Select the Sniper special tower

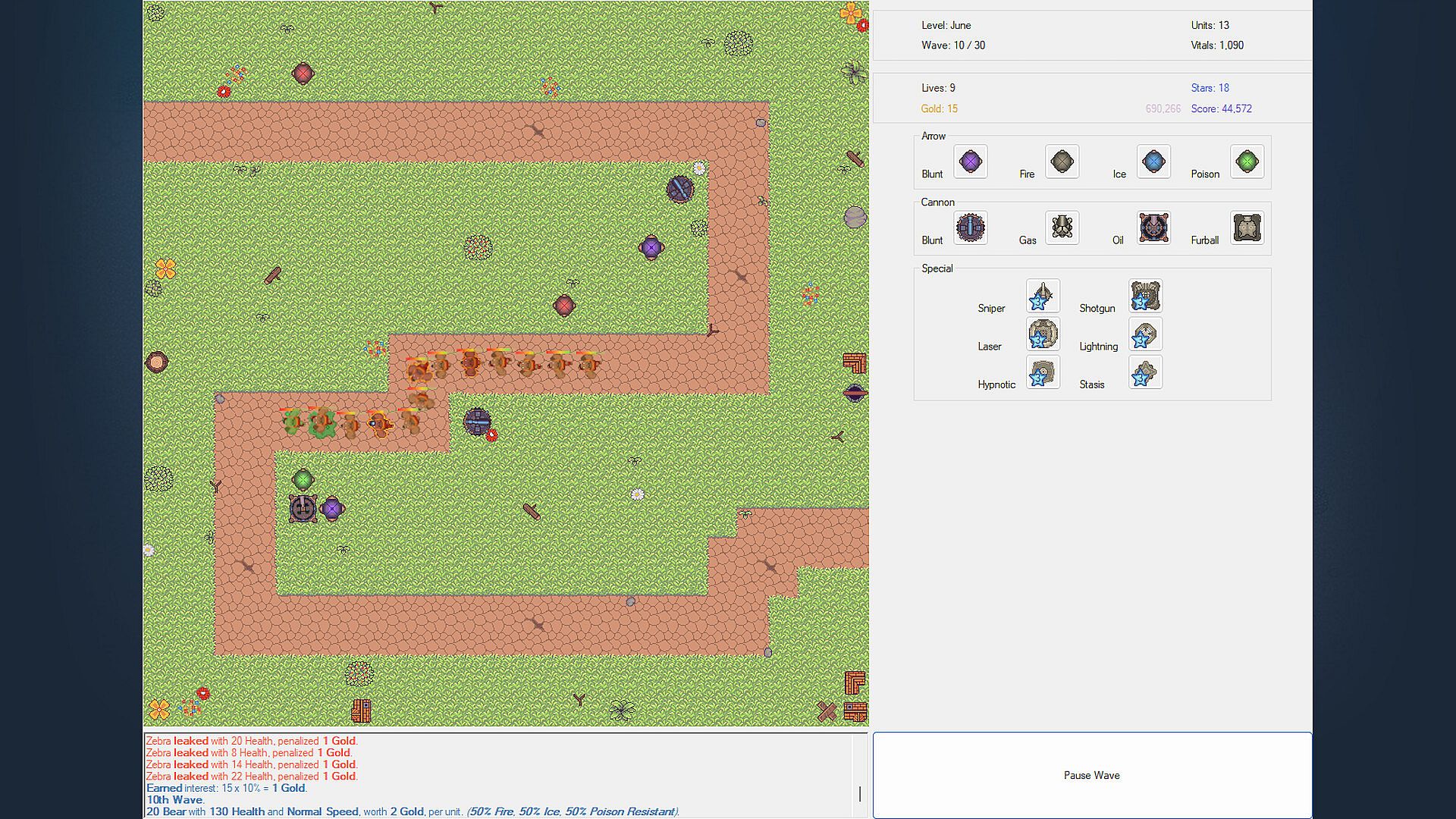tap(1043, 296)
